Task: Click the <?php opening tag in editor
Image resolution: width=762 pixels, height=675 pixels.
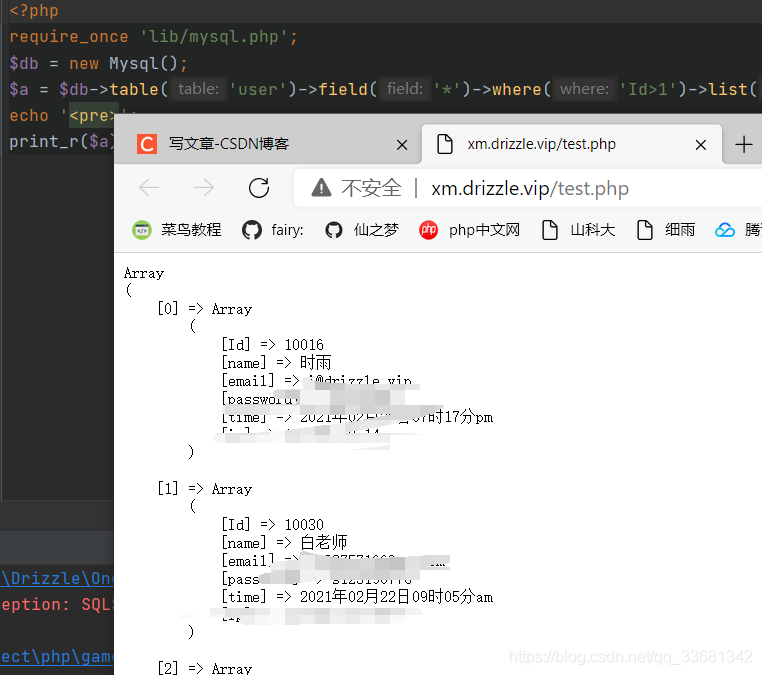Action: [34, 11]
